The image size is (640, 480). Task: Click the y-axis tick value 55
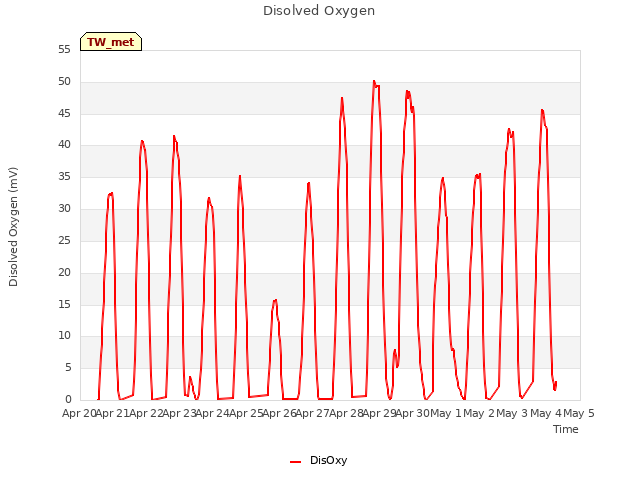pos(64,50)
